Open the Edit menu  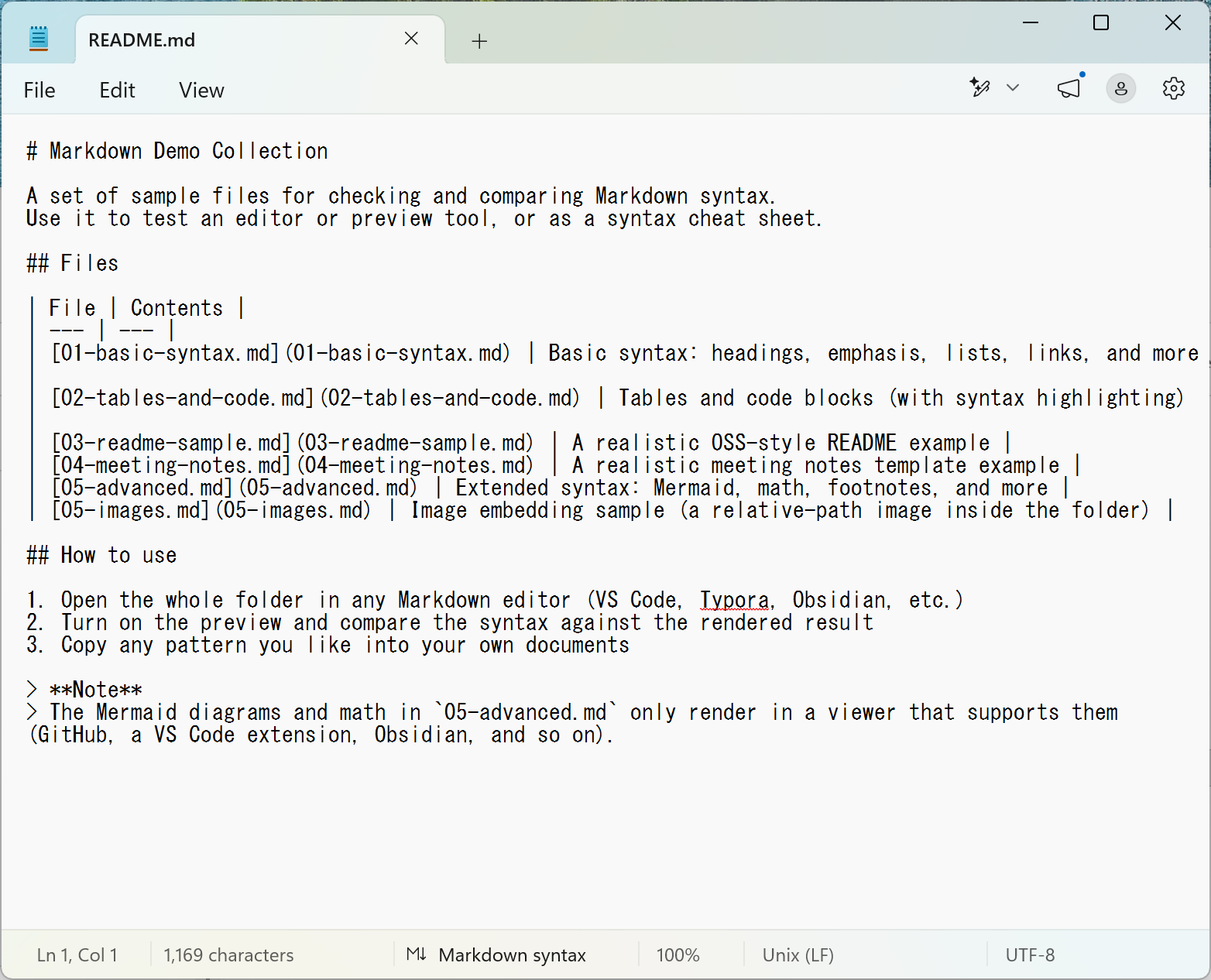[x=117, y=91]
